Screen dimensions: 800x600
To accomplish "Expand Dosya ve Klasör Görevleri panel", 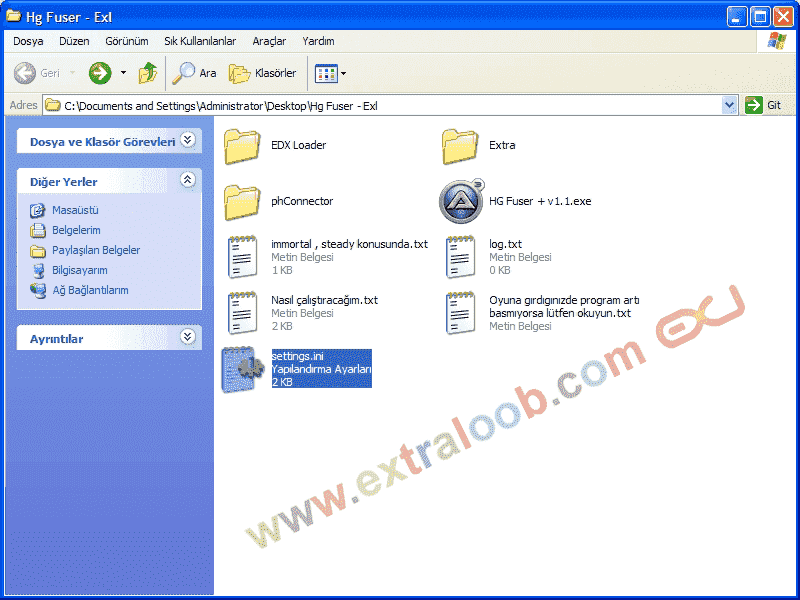I will [x=188, y=140].
